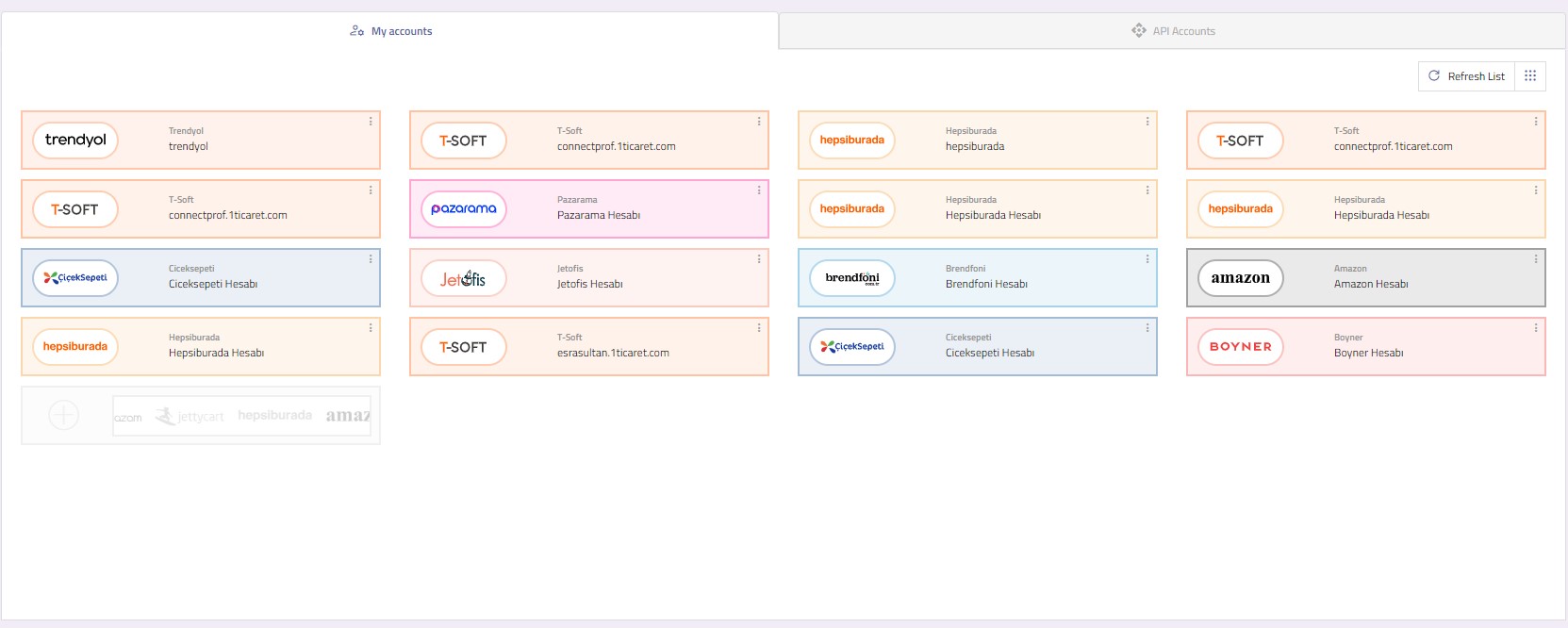Click the Refresh List button
The width and height of the screenshot is (1568, 628).
point(1466,76)
